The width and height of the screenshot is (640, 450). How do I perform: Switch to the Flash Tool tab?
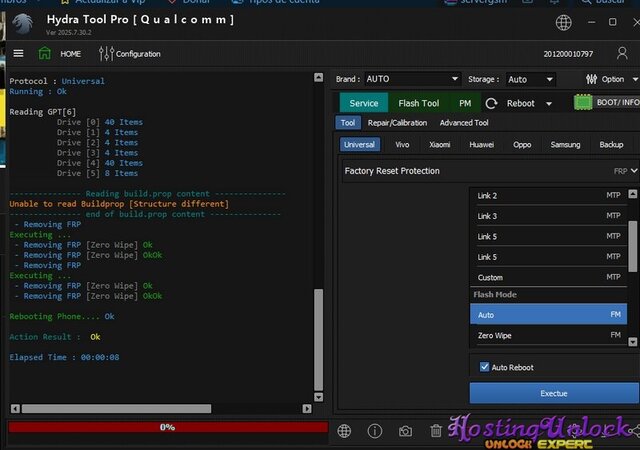pyautogui.click(x=418, y=103)
